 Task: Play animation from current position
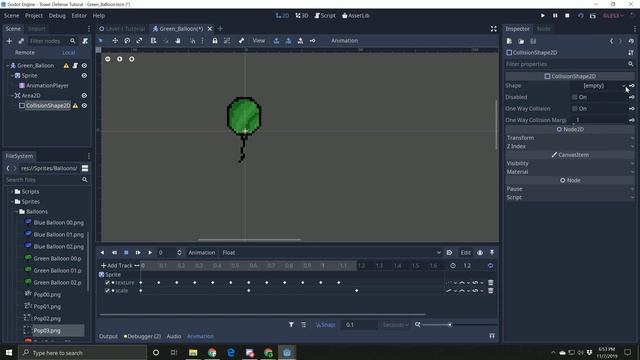[x=150, y=253]
